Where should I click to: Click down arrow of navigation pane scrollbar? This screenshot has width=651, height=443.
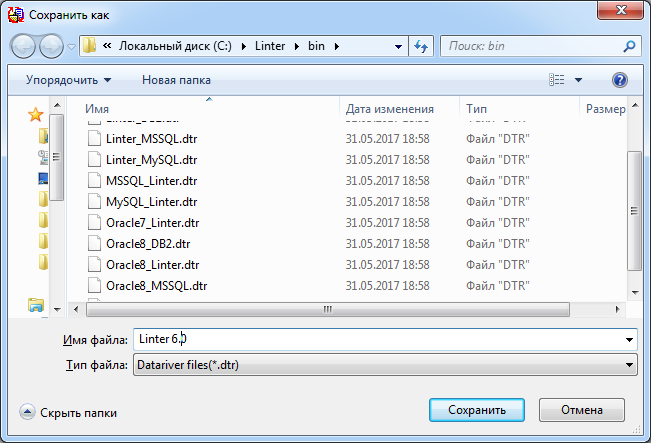[57, 309]
